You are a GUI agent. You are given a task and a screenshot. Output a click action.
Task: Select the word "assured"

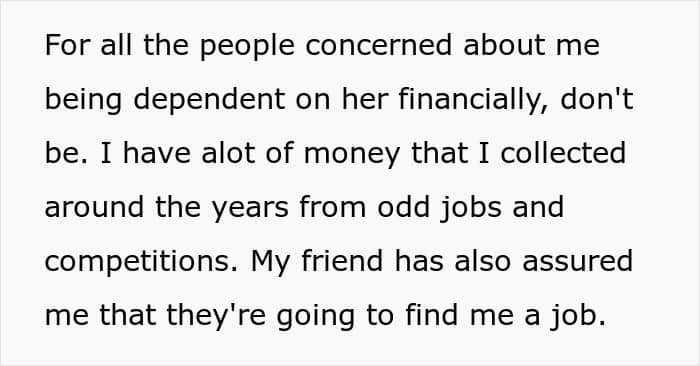coord(578,261)
